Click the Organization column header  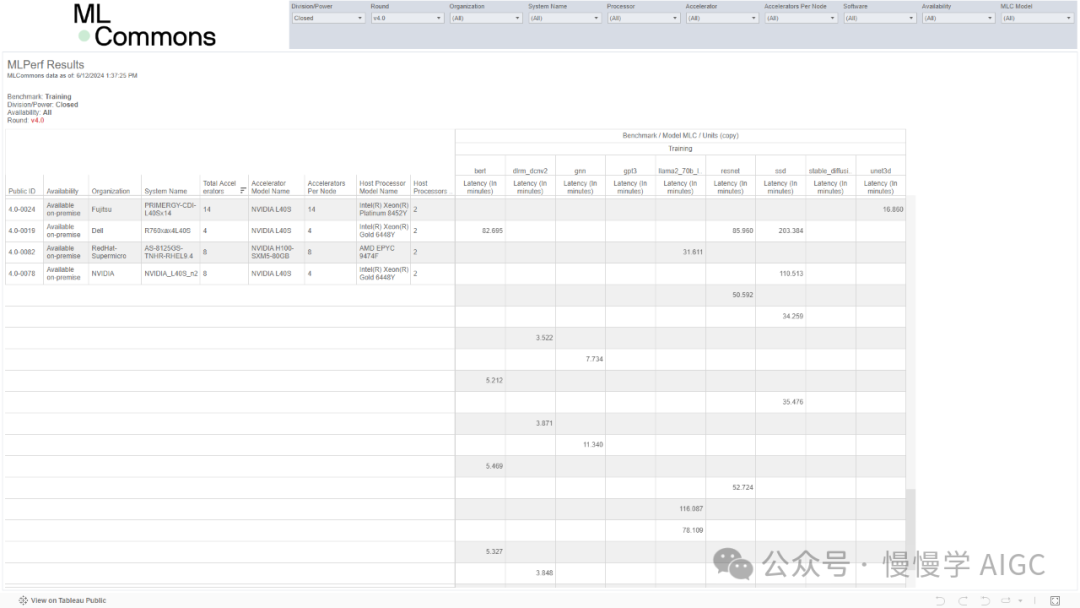(110, 191)
